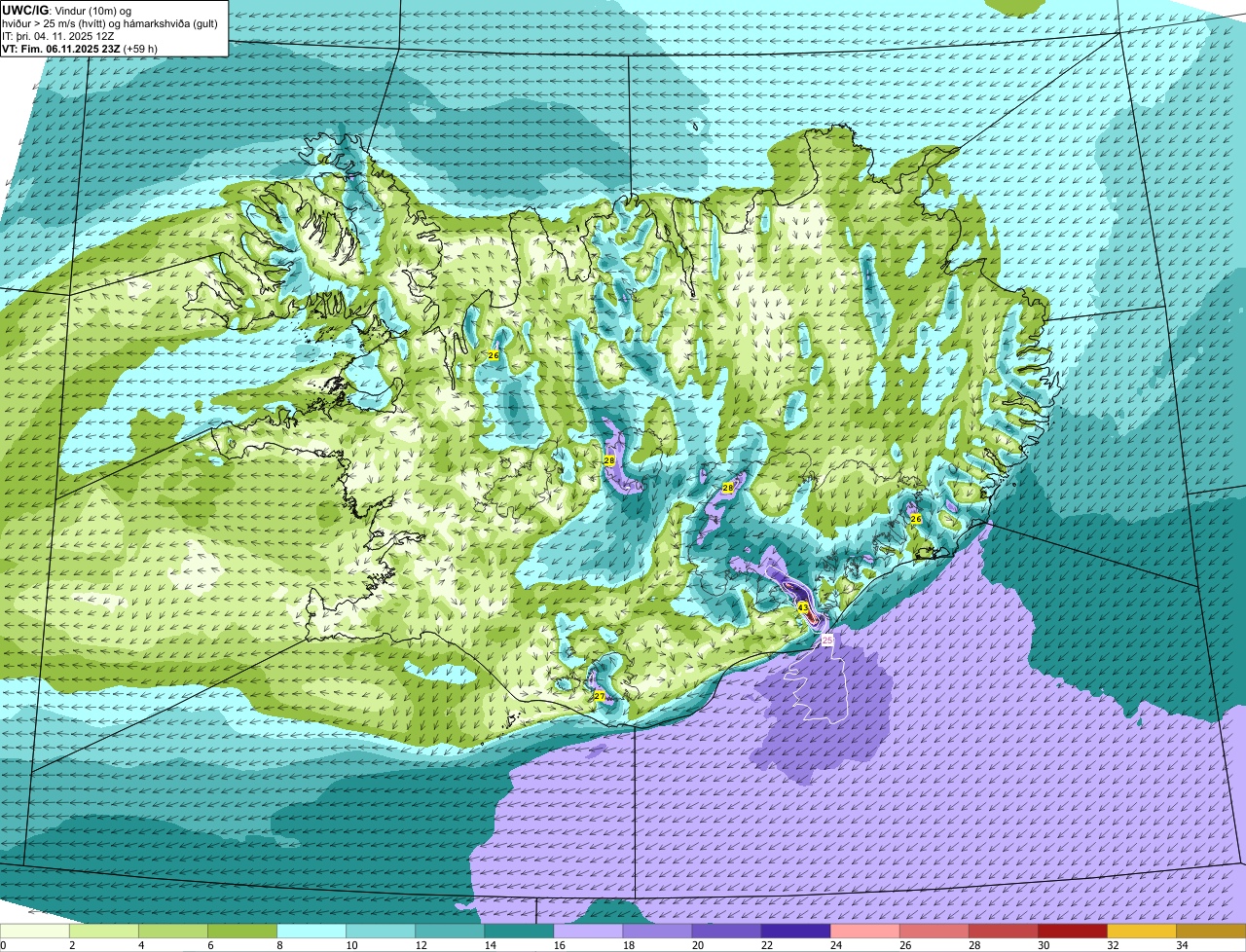This screenshot has width=1246, height=952.
Task: Click the 6–8 m/s olive green swatch
Action: coord(242,932)
